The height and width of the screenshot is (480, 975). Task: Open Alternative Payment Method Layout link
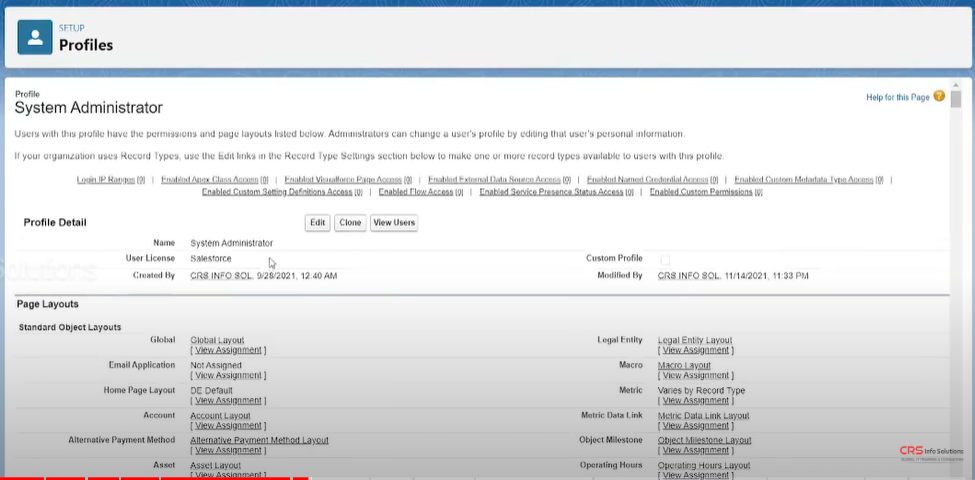pyautogui.click(x=259, y=440)
